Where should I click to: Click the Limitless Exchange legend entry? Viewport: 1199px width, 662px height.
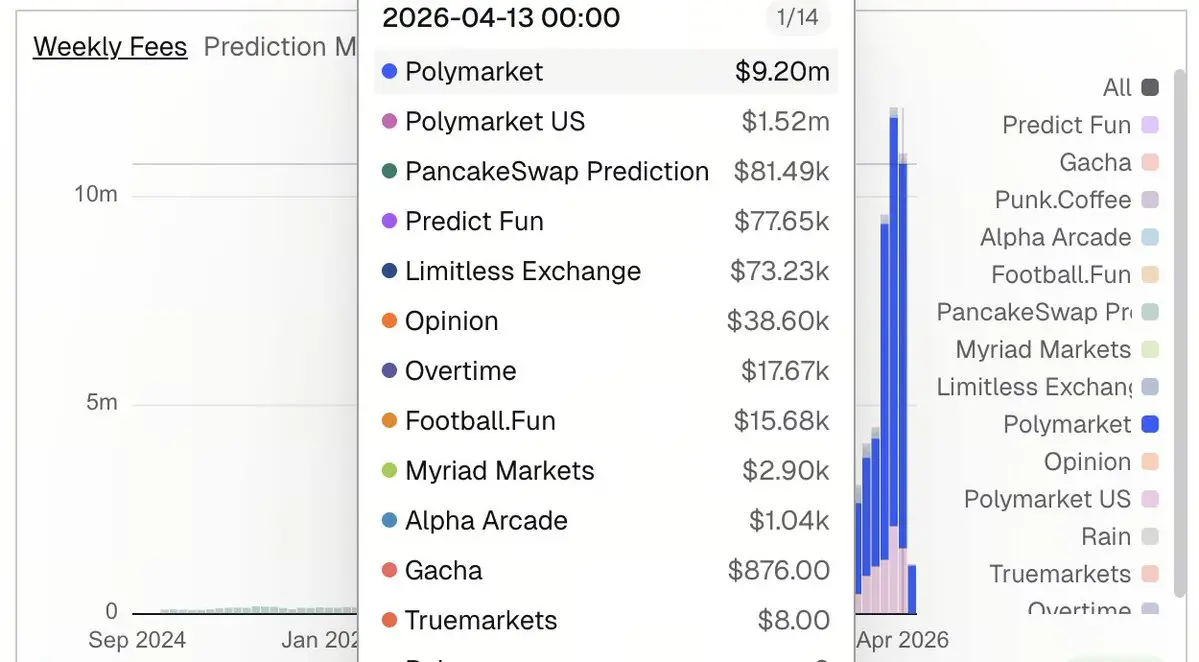tap(1034, 387)
